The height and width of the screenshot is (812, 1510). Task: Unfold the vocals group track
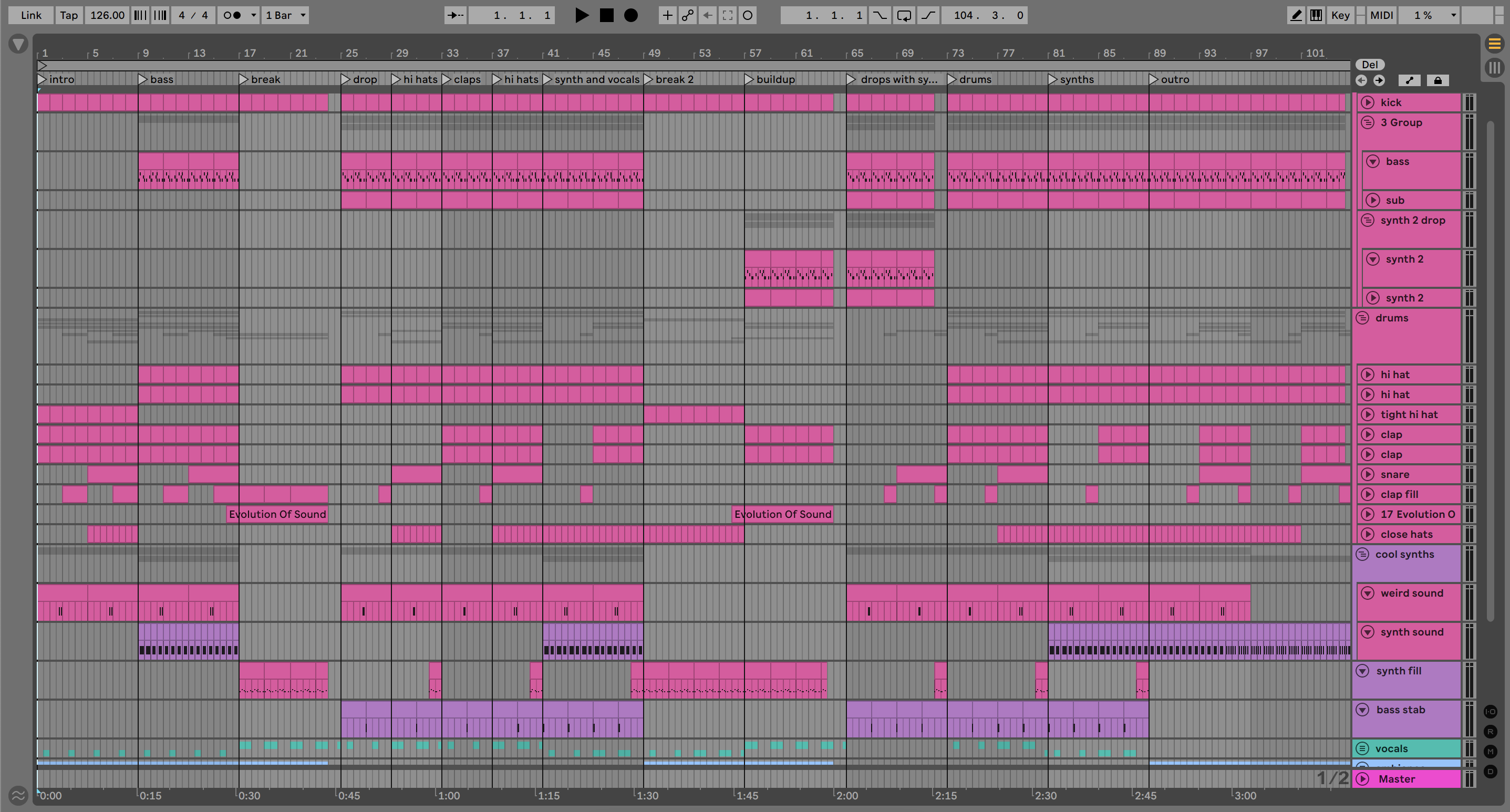1363,748
